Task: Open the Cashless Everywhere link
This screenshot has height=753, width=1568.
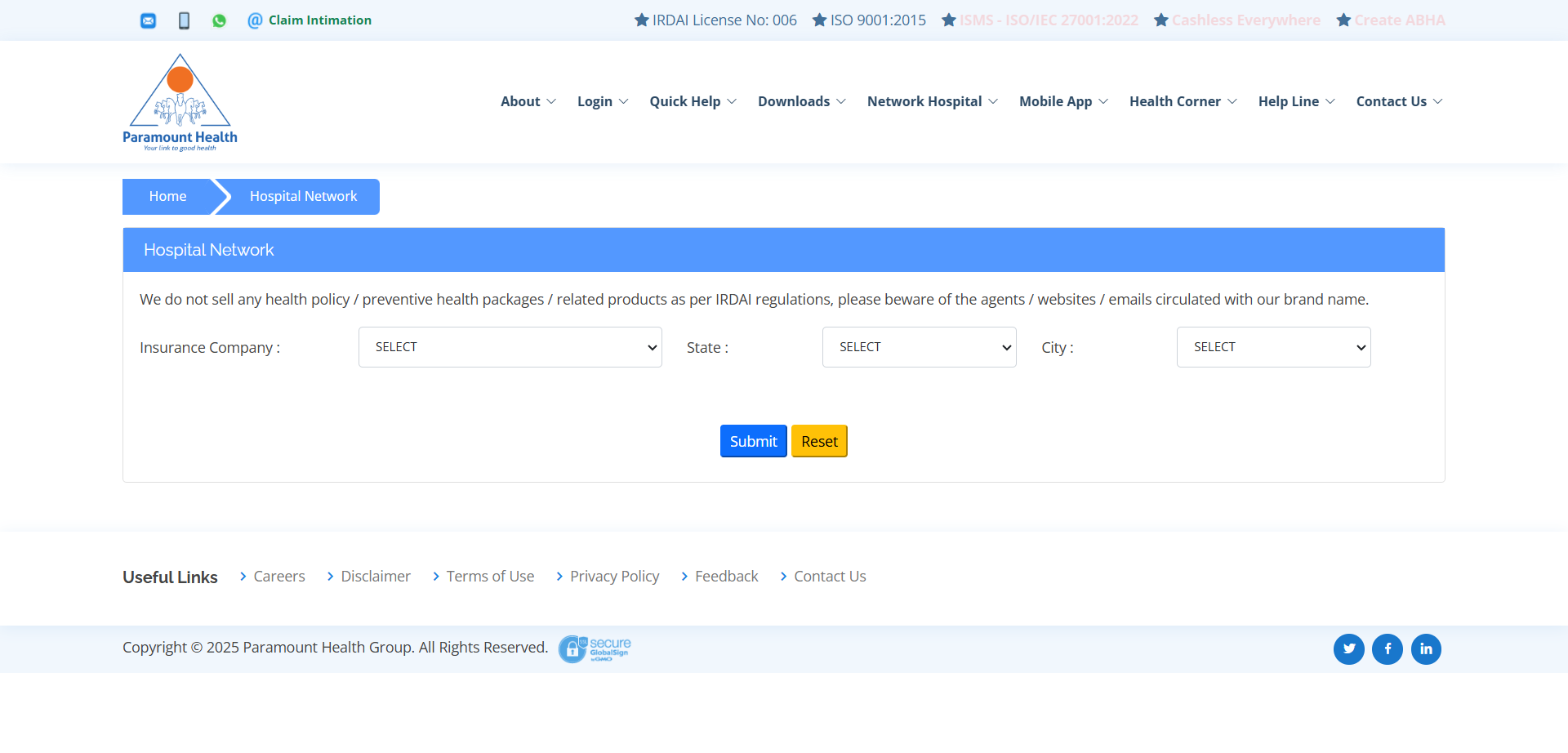Action: (1246, 20)
